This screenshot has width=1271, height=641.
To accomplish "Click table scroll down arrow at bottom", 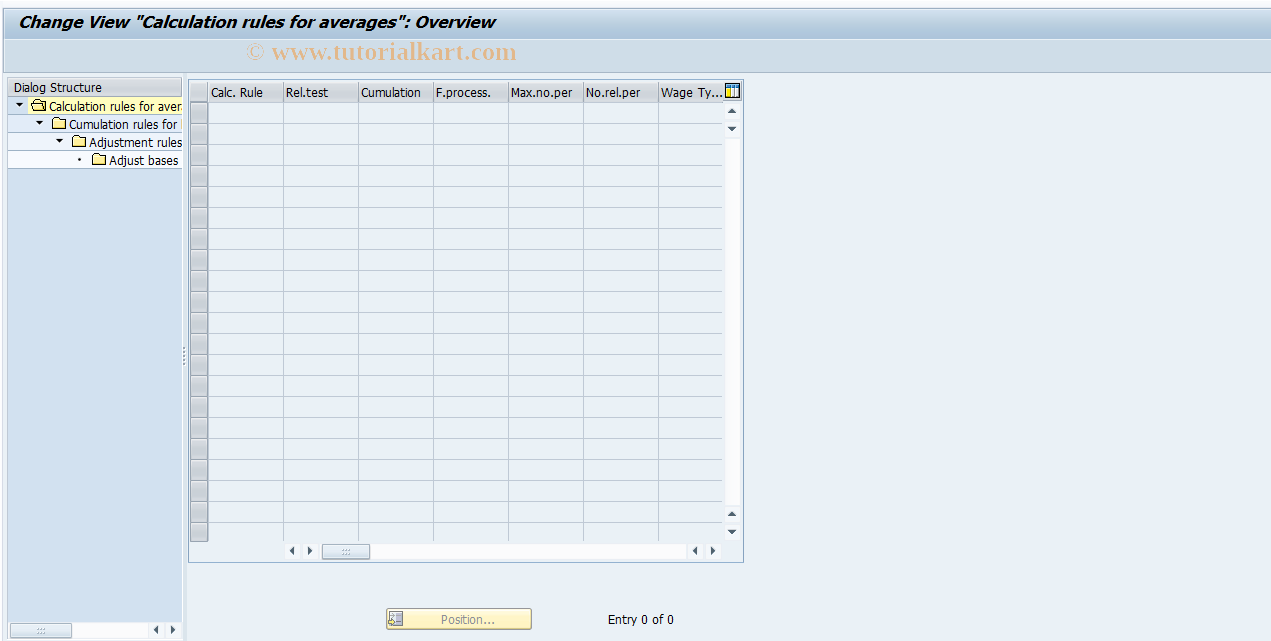I will click(732, 532).
